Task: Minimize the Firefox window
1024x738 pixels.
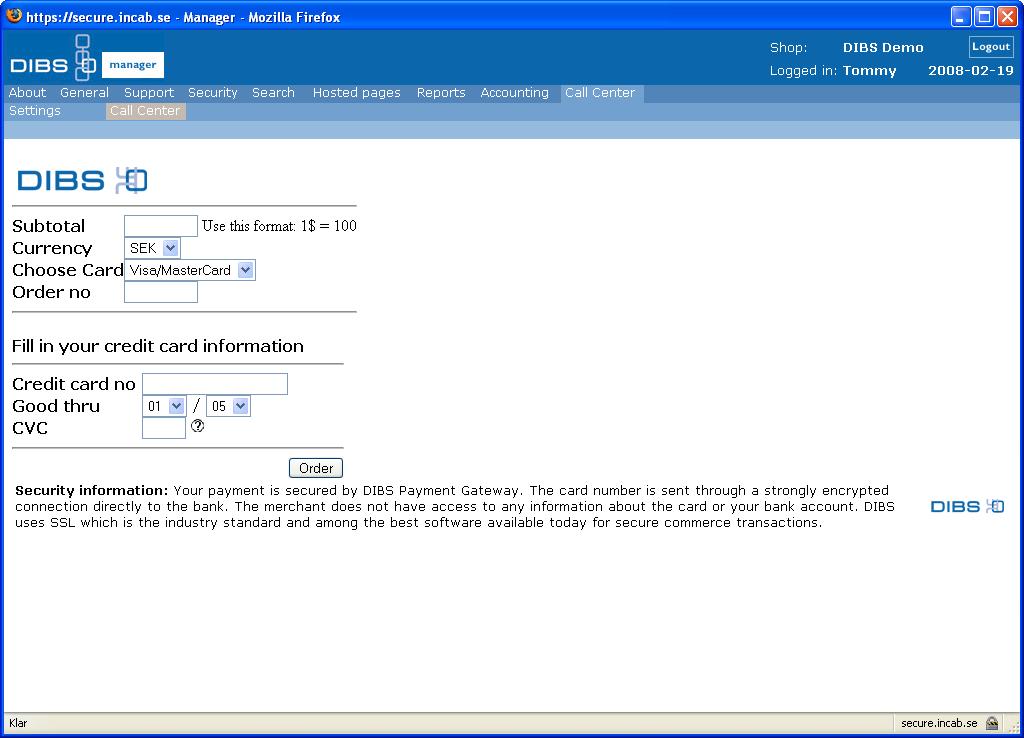Action: tap(960, 16)
